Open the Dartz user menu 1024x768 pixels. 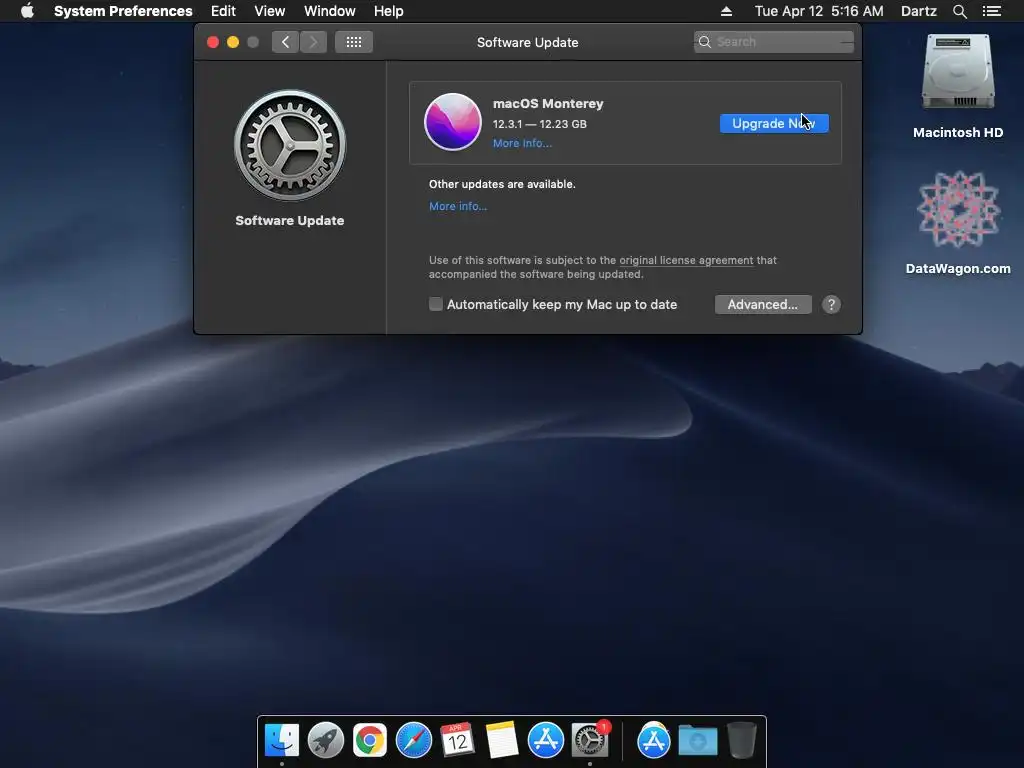coord(918,11)
